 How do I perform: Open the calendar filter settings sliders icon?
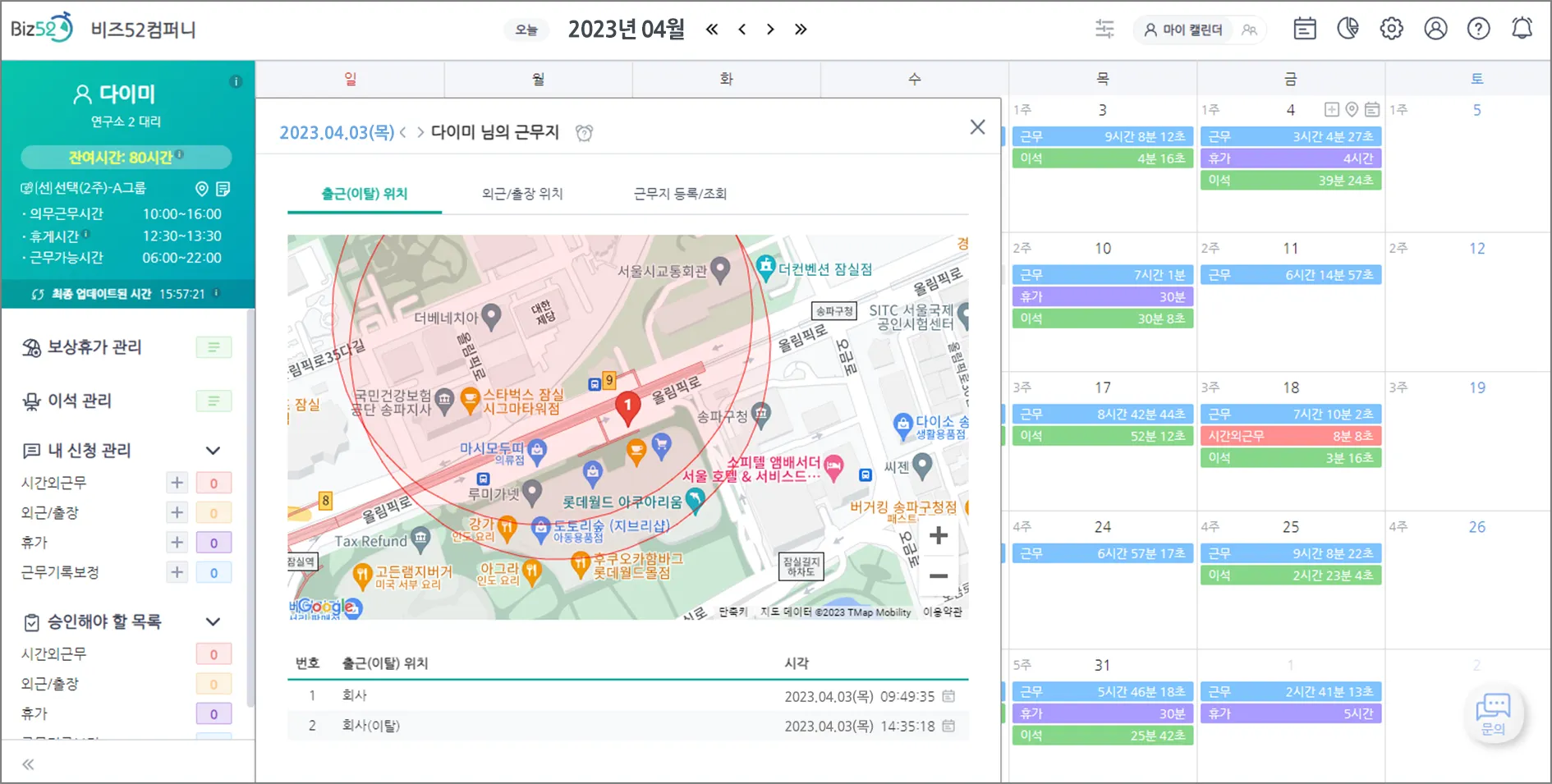tap(1104, 30)
